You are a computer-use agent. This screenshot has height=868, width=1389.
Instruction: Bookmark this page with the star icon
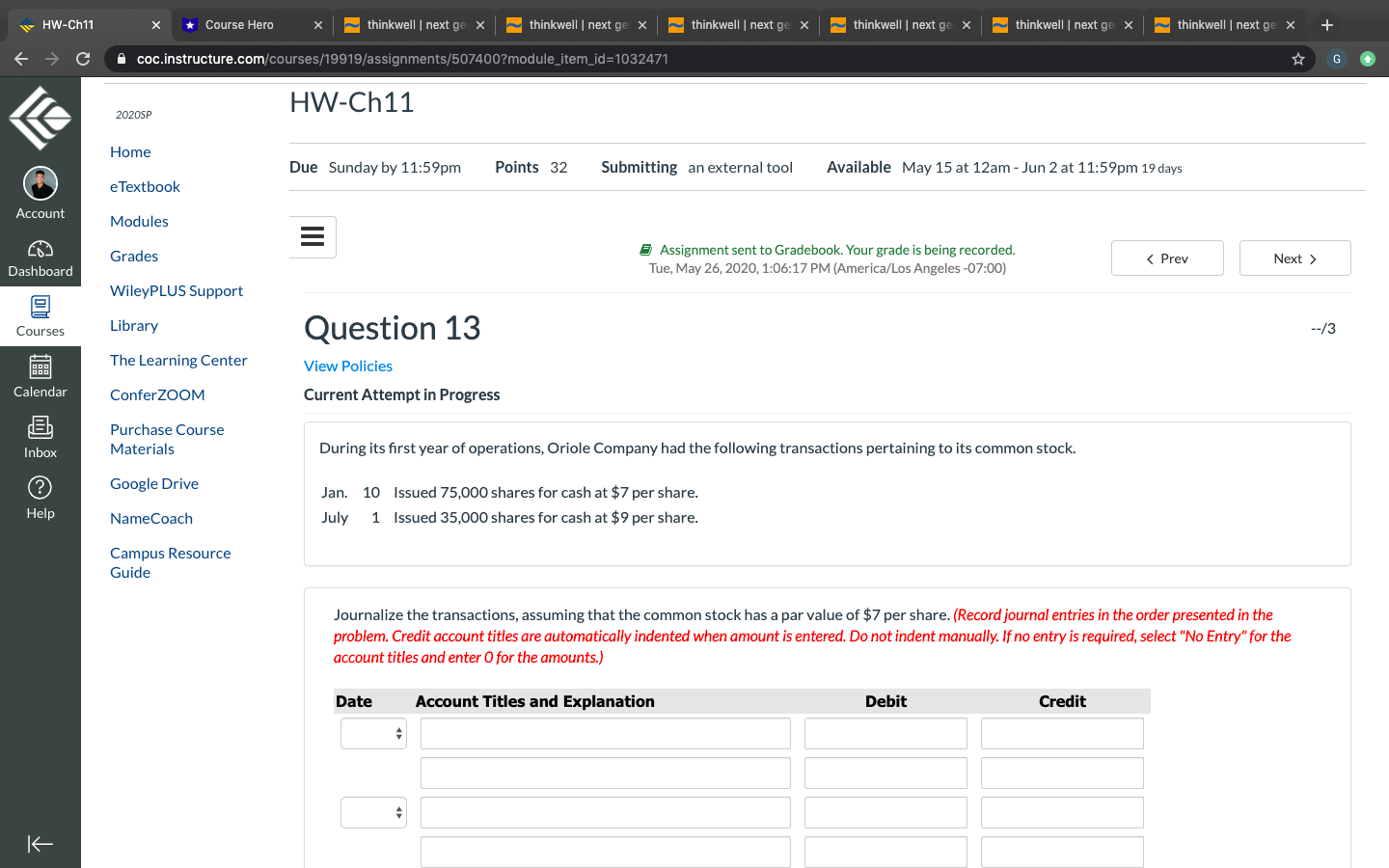point(1297,59)
